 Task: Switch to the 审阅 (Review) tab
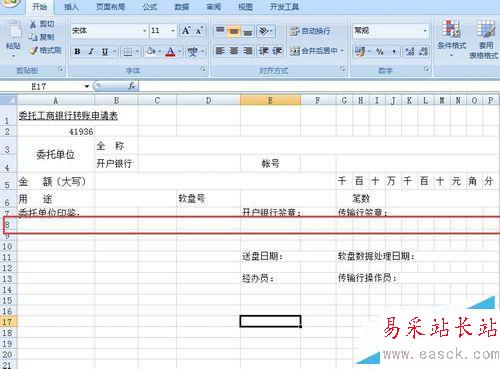214,7
